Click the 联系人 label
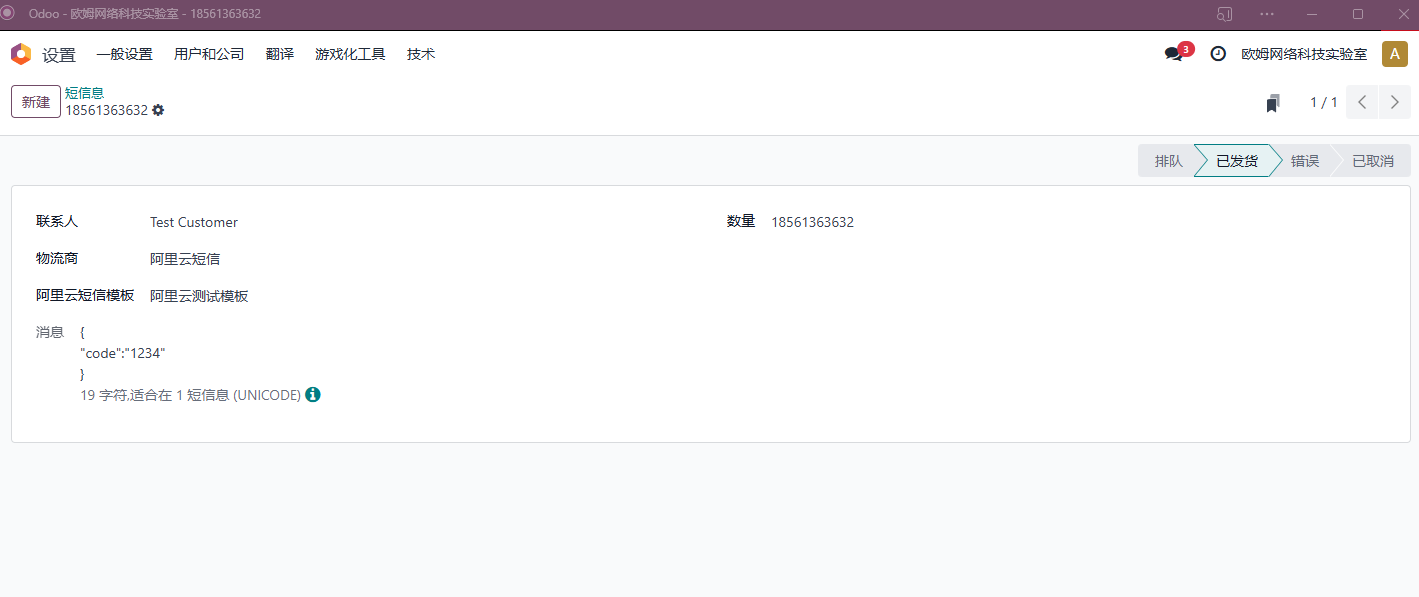This screenshot has height=597, width=1419. 57,221
